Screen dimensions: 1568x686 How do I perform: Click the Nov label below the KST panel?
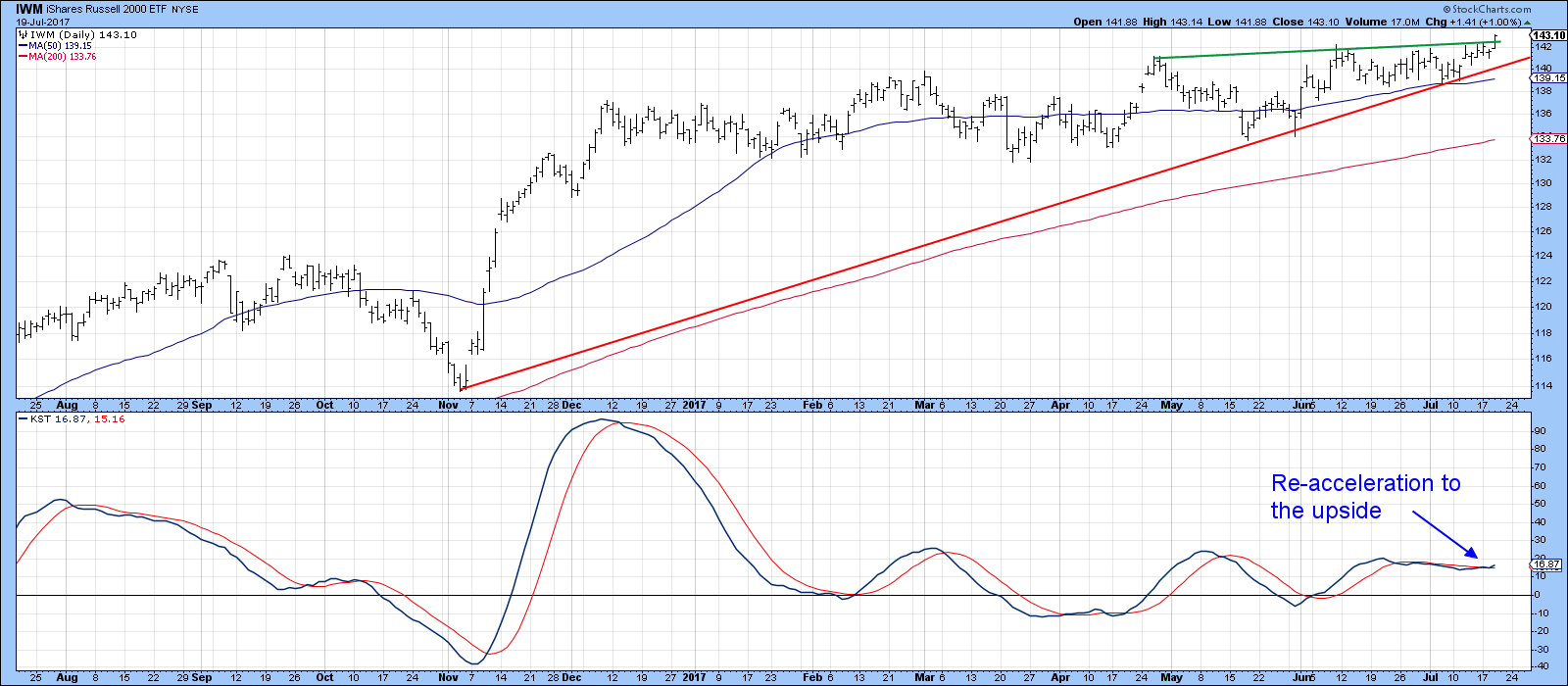tap(449, 677)
